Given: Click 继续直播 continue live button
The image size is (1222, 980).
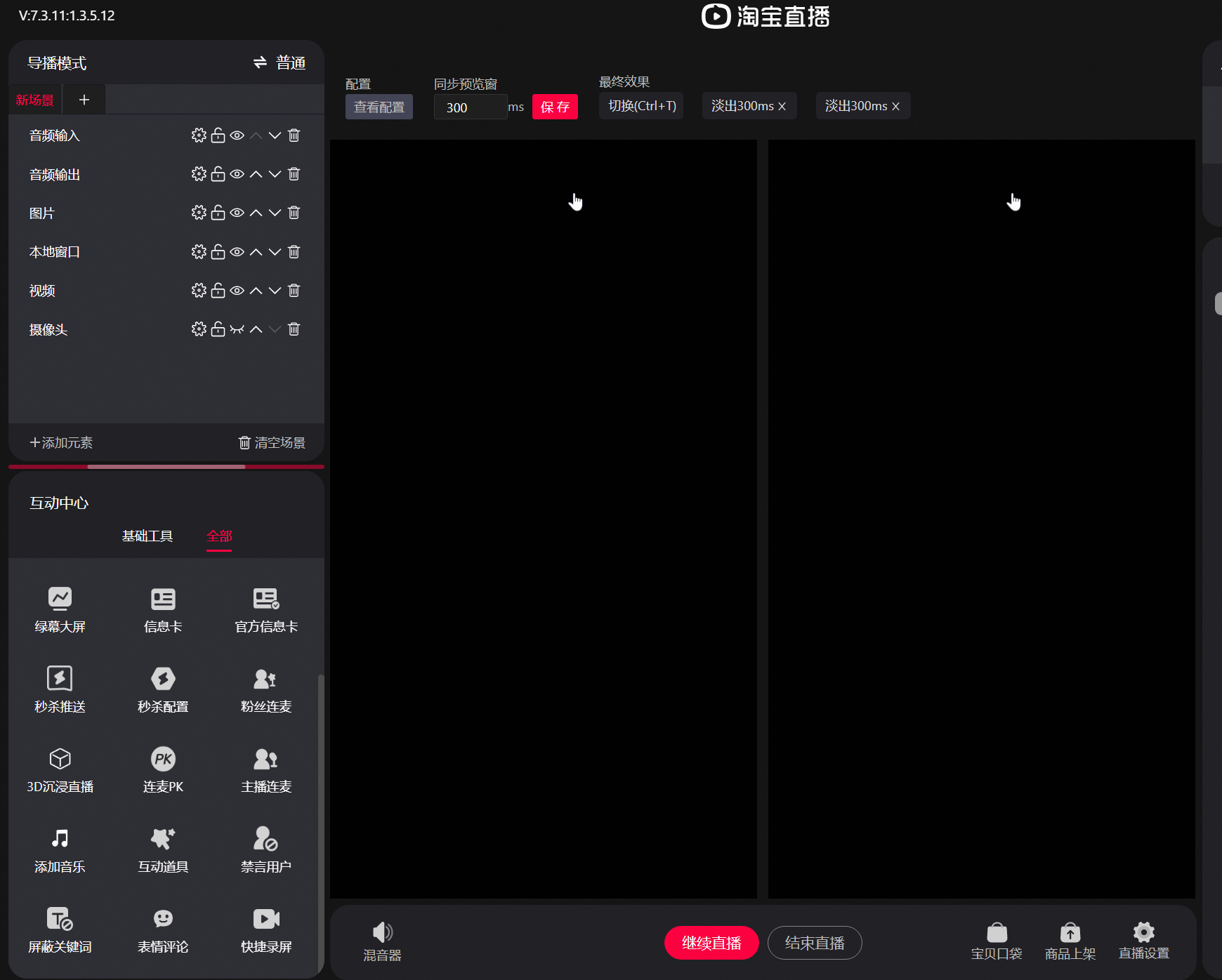Looking at the screenshot, I should point(711,943).
